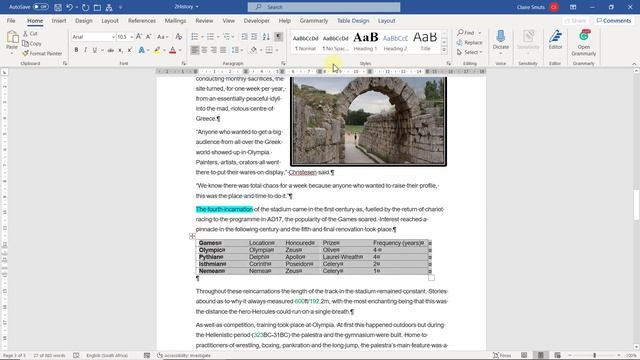This screenshot has height=360, width=640.
Task: Toggle Italic formatting
Action: (85, 50)
